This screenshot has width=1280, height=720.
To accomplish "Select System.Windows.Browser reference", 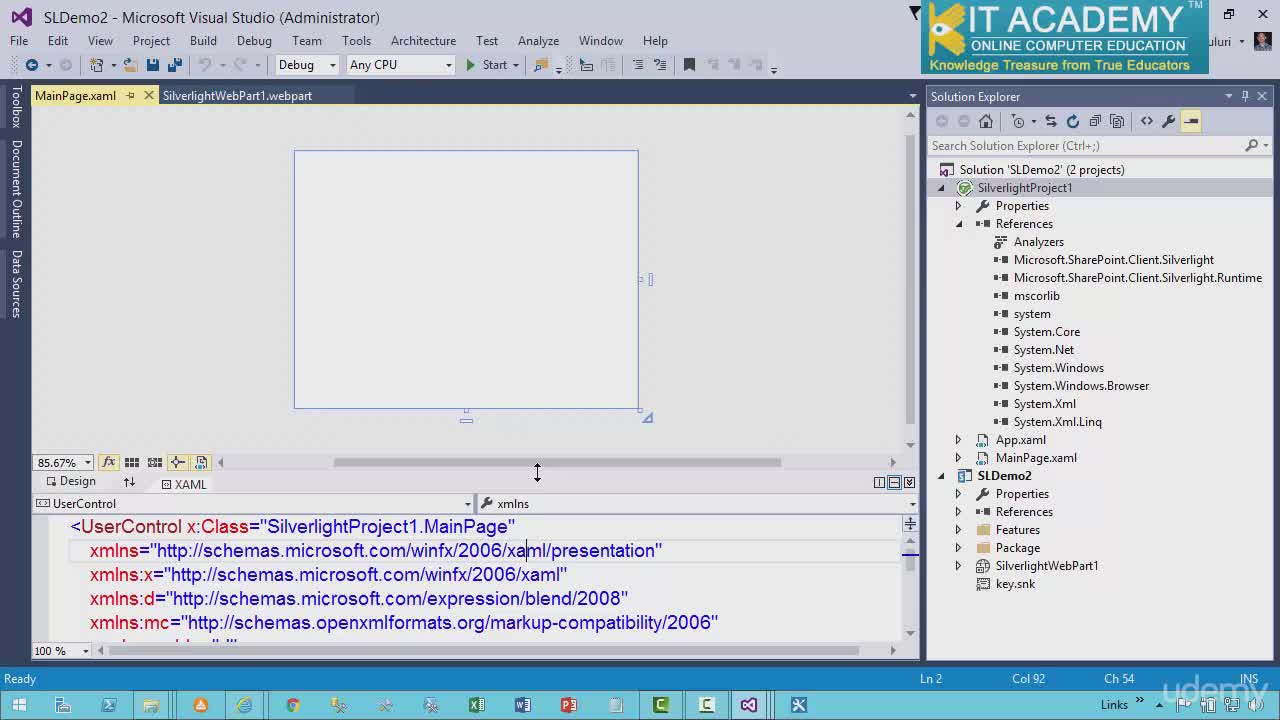I will coord(1081,386).
